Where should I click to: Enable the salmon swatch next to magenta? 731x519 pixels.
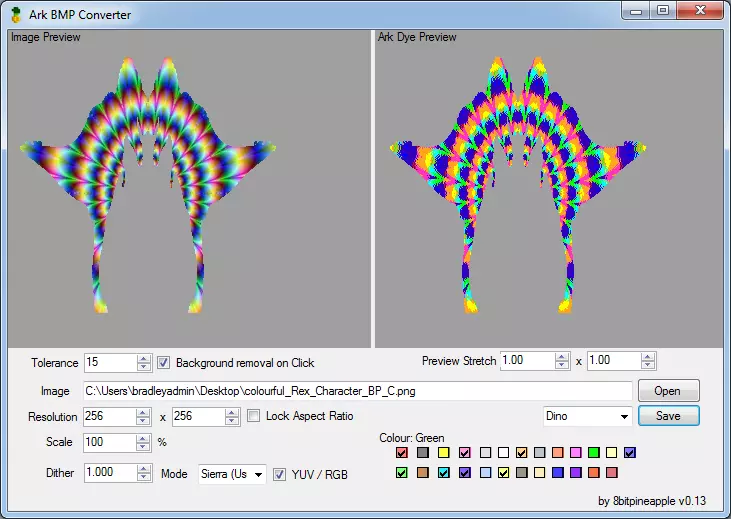(558, 452)
